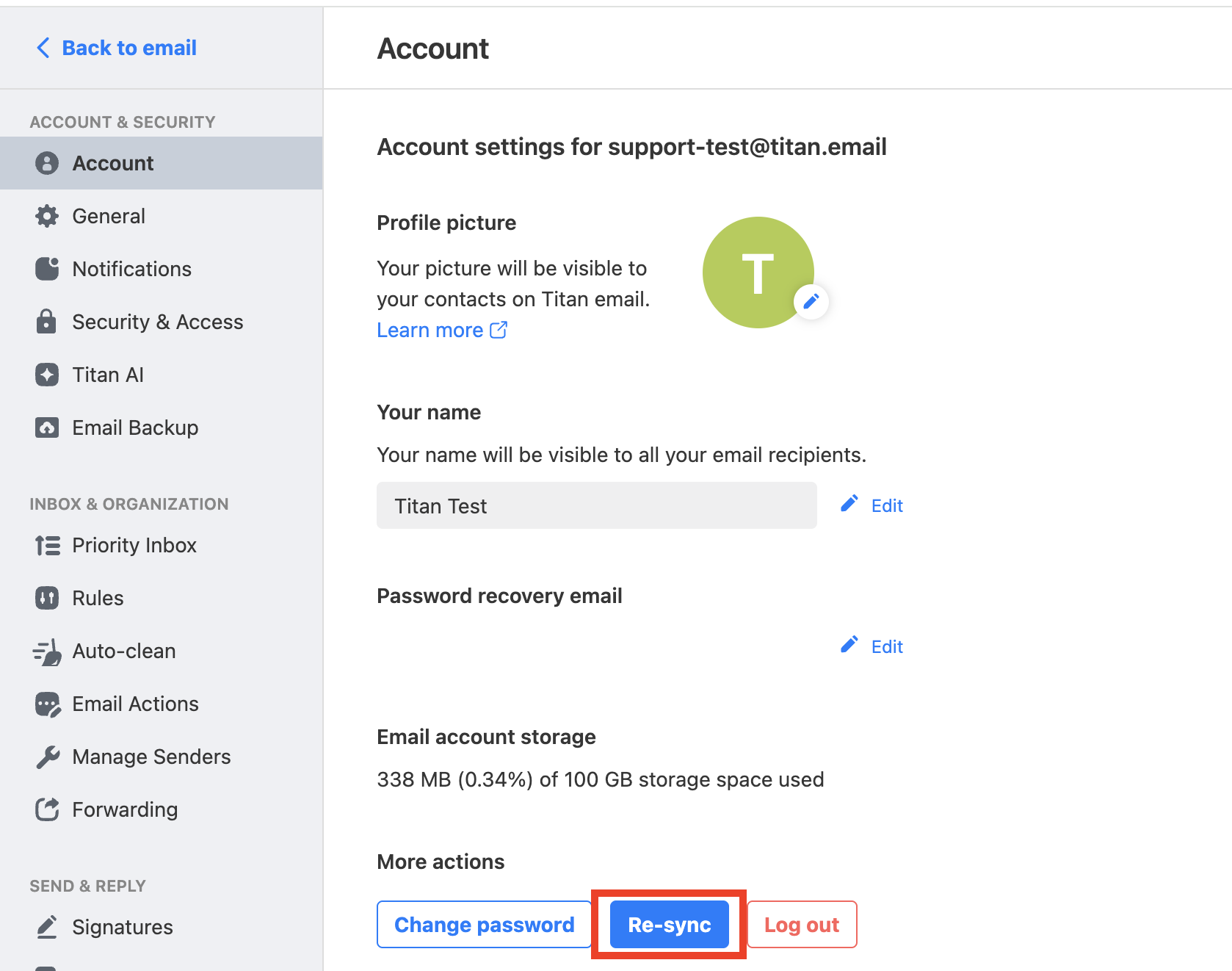Open General settings

coord(162,216)
